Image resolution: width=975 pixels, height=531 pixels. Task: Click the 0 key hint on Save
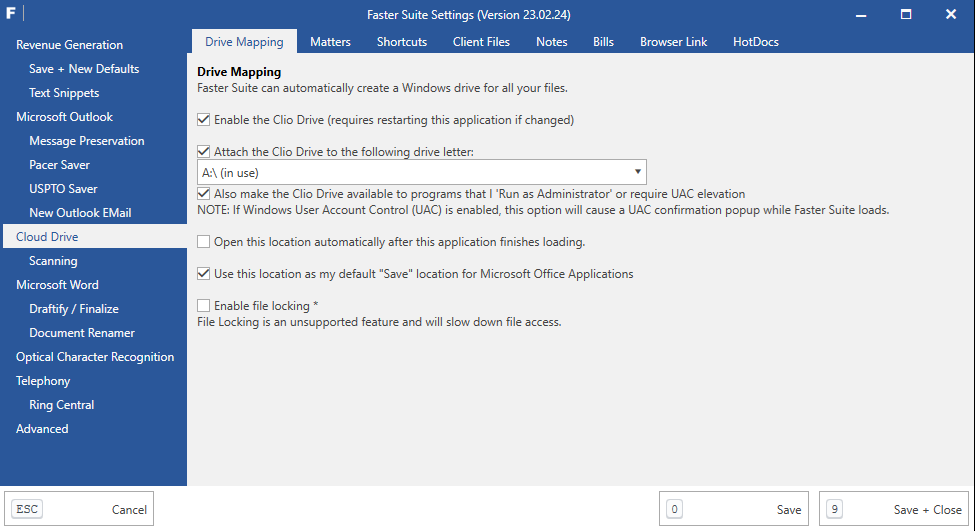coord(674,509)
